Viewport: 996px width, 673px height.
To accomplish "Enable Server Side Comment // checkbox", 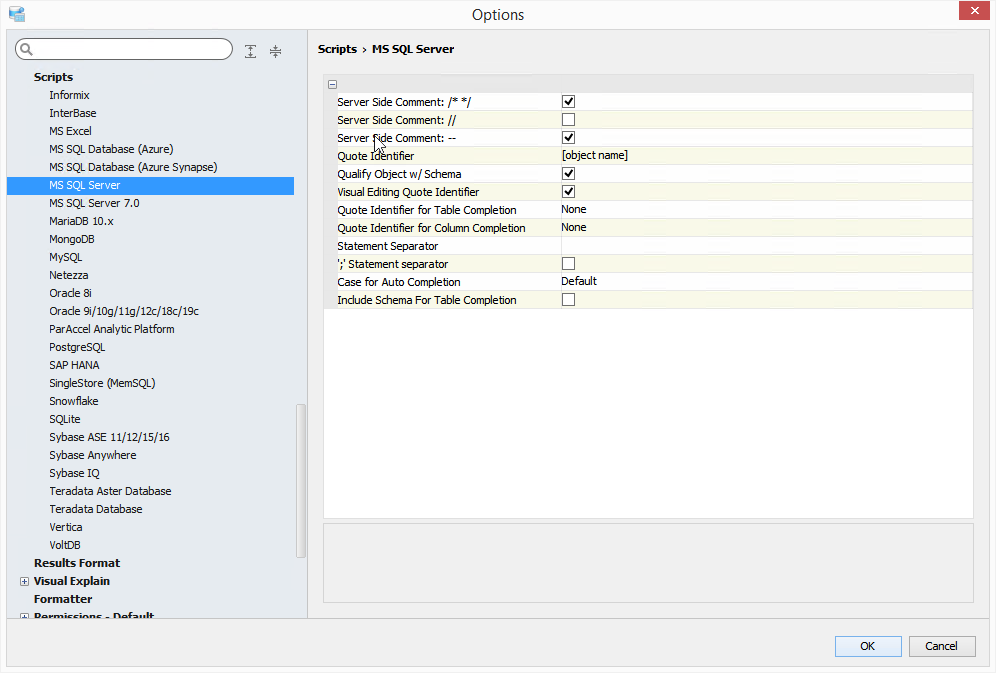I will tap(568, 120).
